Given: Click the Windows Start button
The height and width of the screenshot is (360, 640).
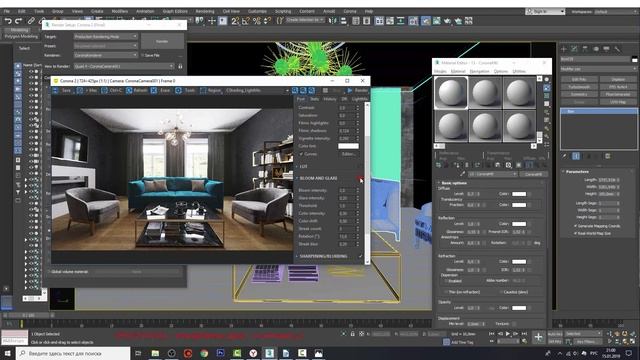Looking at the screenshot, I should (7, 353).
